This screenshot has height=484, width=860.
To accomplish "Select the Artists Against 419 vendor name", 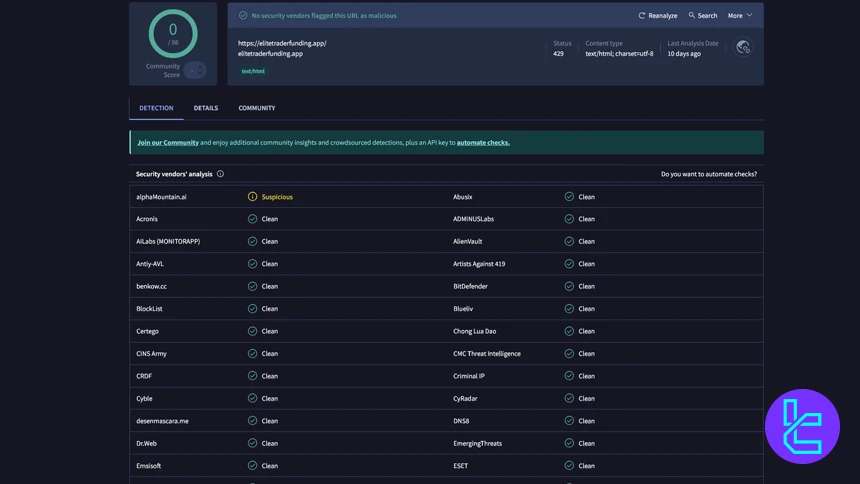I will pos(479,264).
